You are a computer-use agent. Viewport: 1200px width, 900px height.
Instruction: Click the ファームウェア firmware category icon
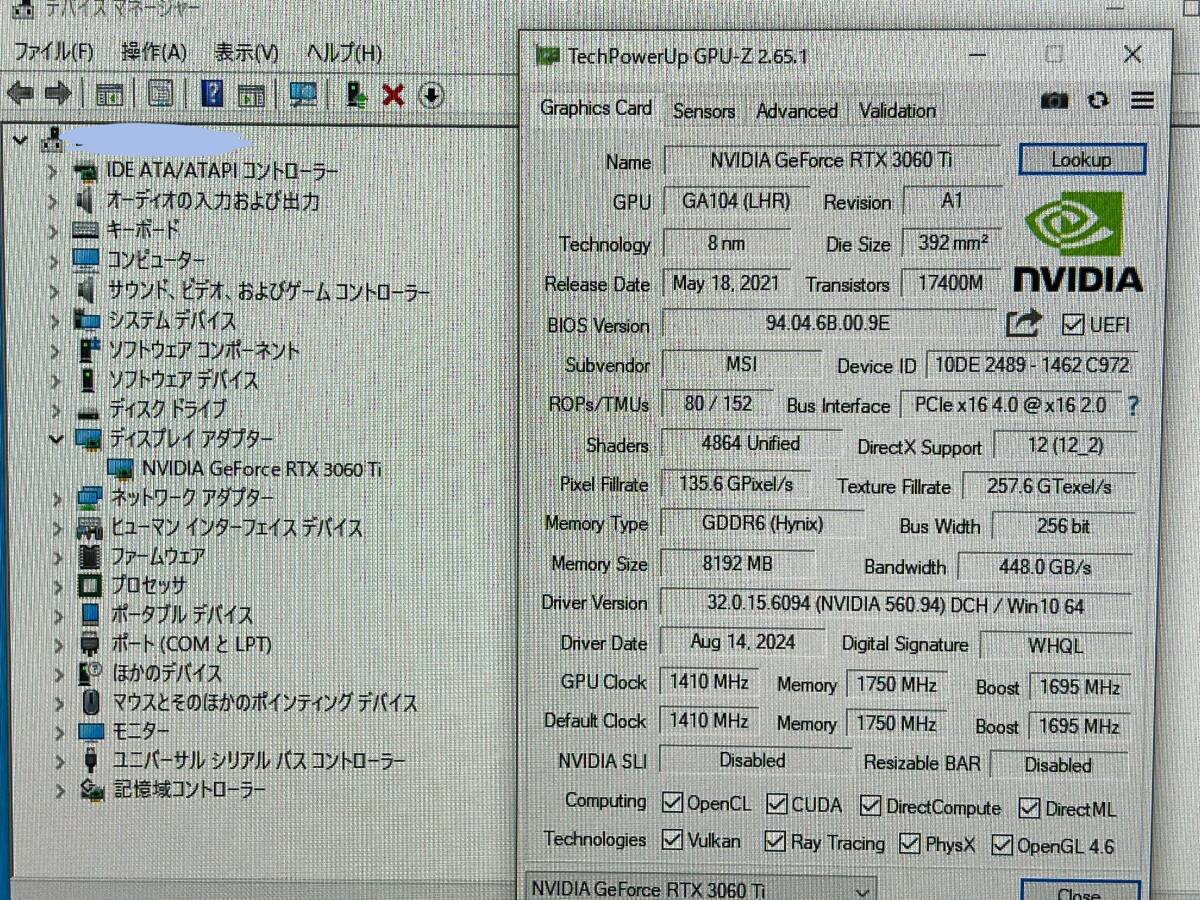[x=89, y=556]
